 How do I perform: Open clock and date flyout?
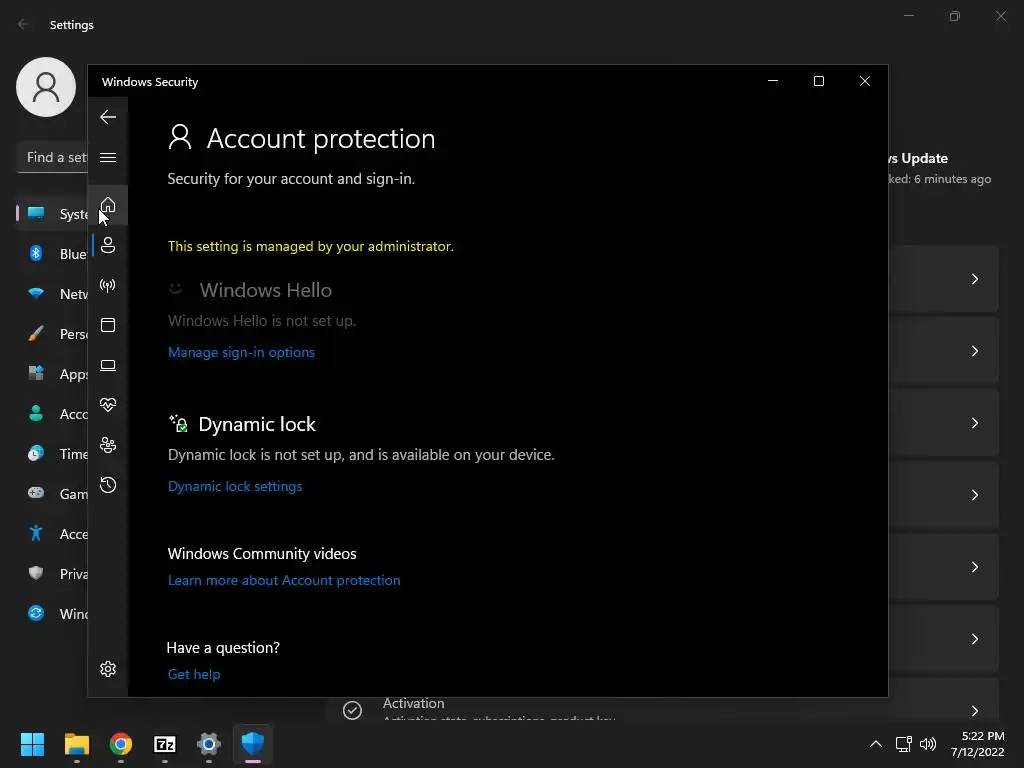[978, 744]
